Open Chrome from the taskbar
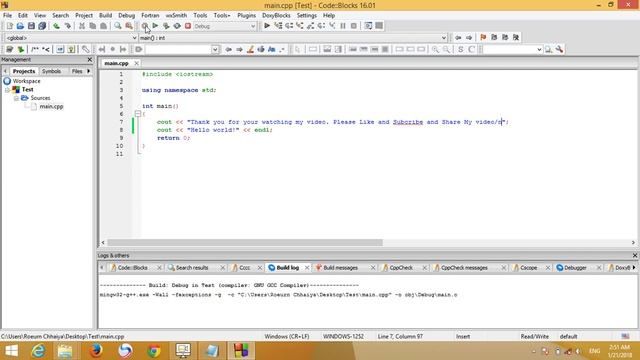This screenshot has height=360, width=640. [x=154, y=351]
